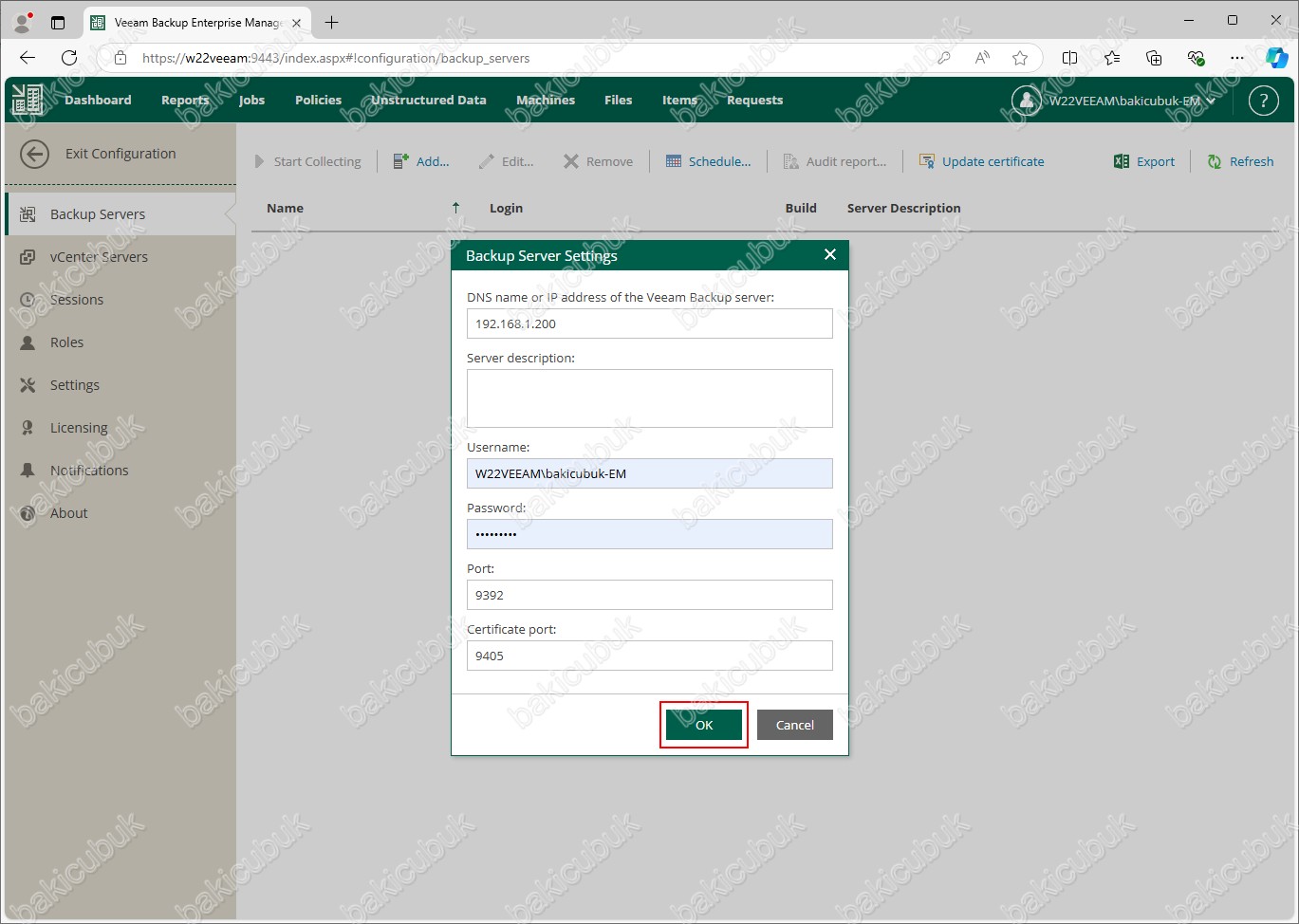The image size is (1299, 924).
Task: Open the Schedule... toolbar option
Action: point(708,161)
